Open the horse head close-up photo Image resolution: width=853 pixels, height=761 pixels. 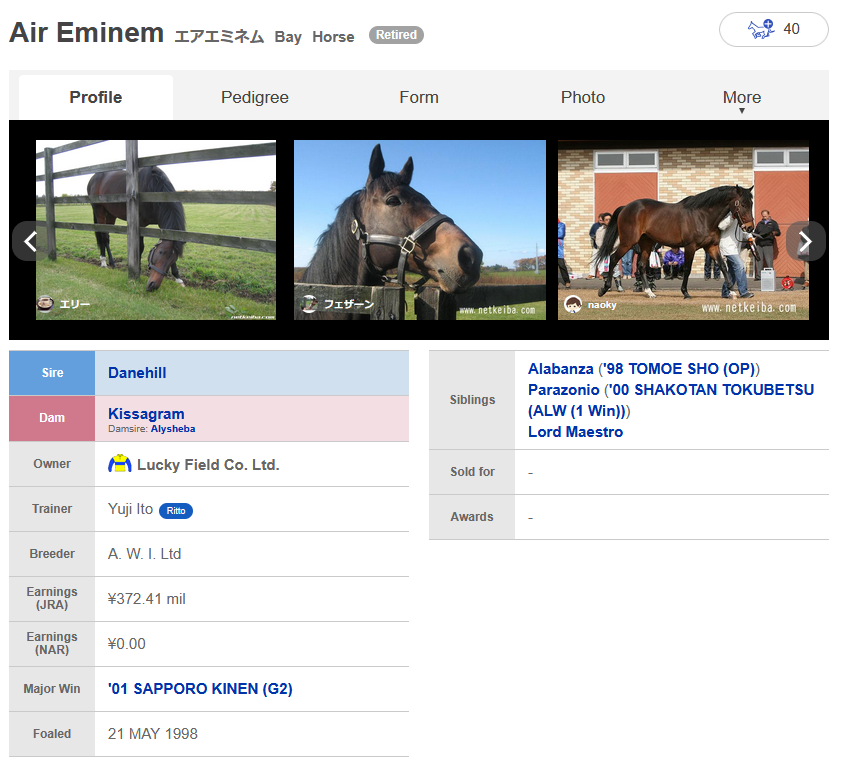click(419, 230)
